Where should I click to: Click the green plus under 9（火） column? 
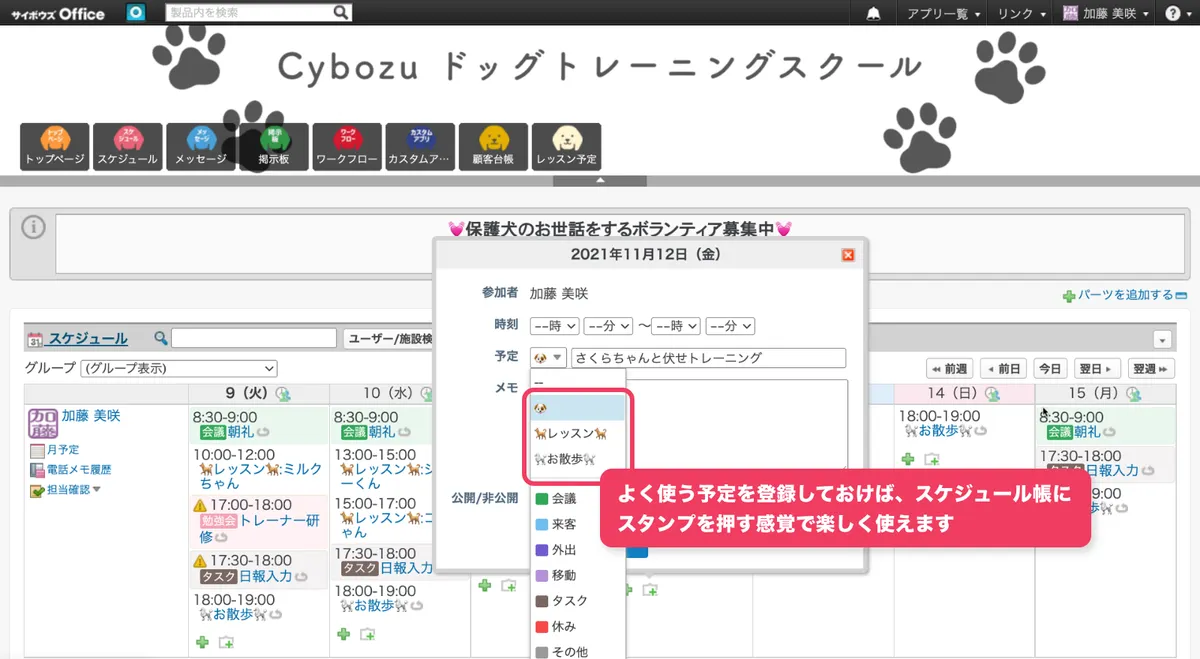pyautogui.click(x=203, y=641)
